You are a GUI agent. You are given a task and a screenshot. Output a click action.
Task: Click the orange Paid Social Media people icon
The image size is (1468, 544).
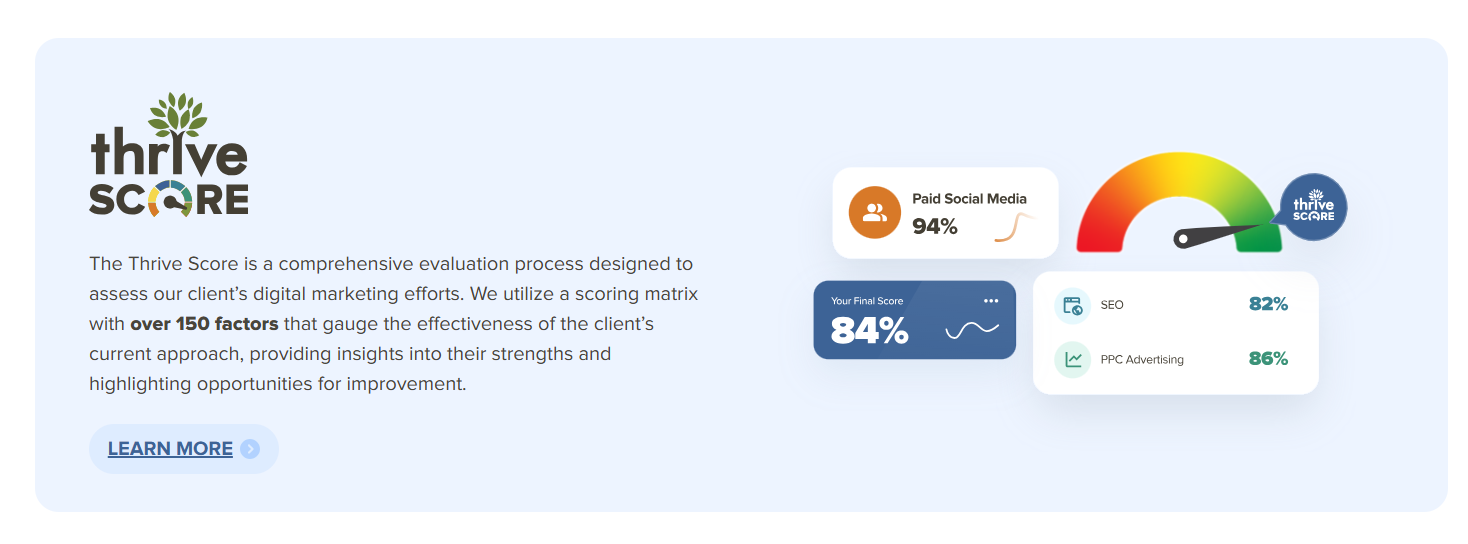tap(875, 212)
